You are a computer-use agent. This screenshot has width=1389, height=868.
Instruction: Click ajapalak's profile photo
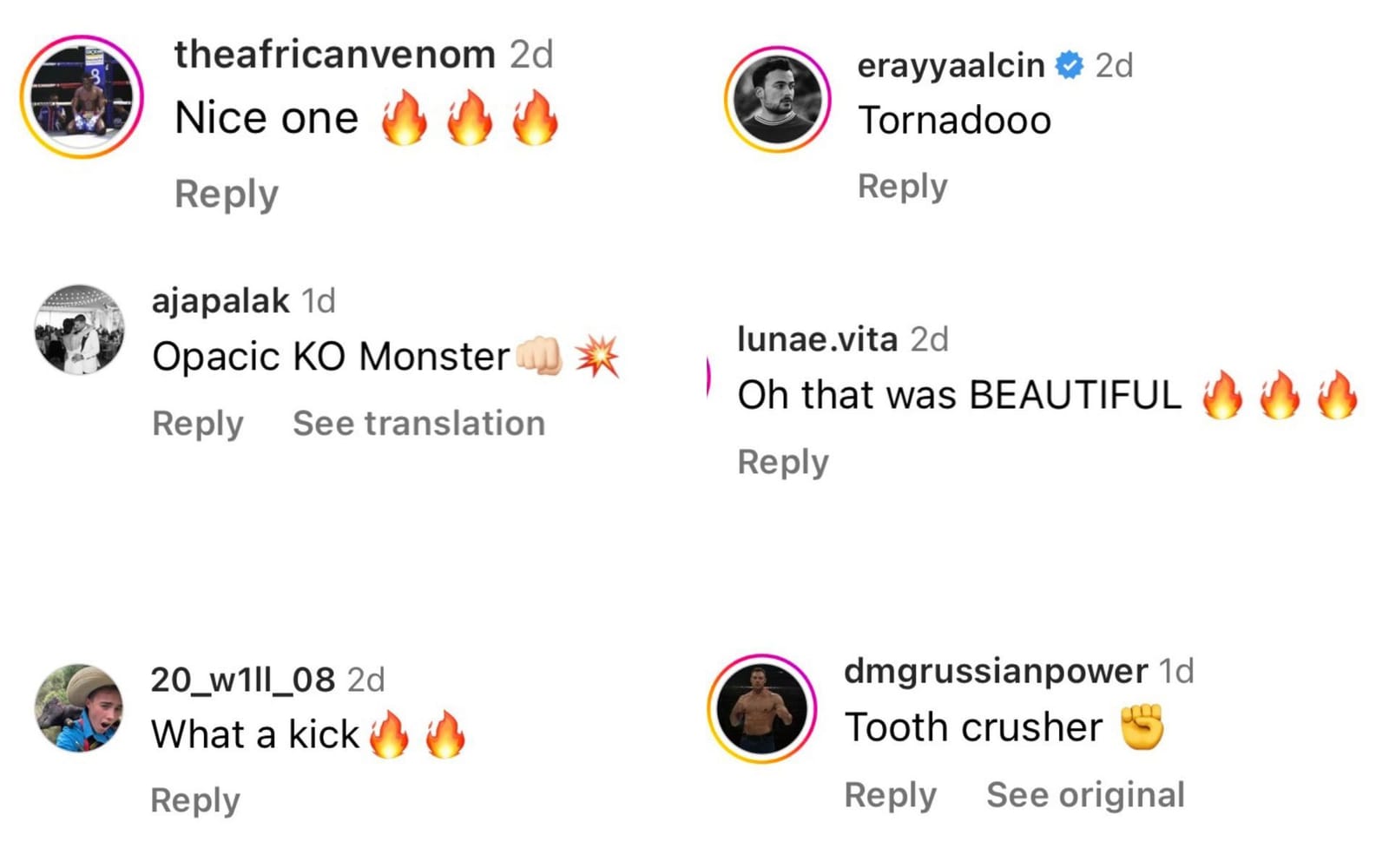click(79, 330)
